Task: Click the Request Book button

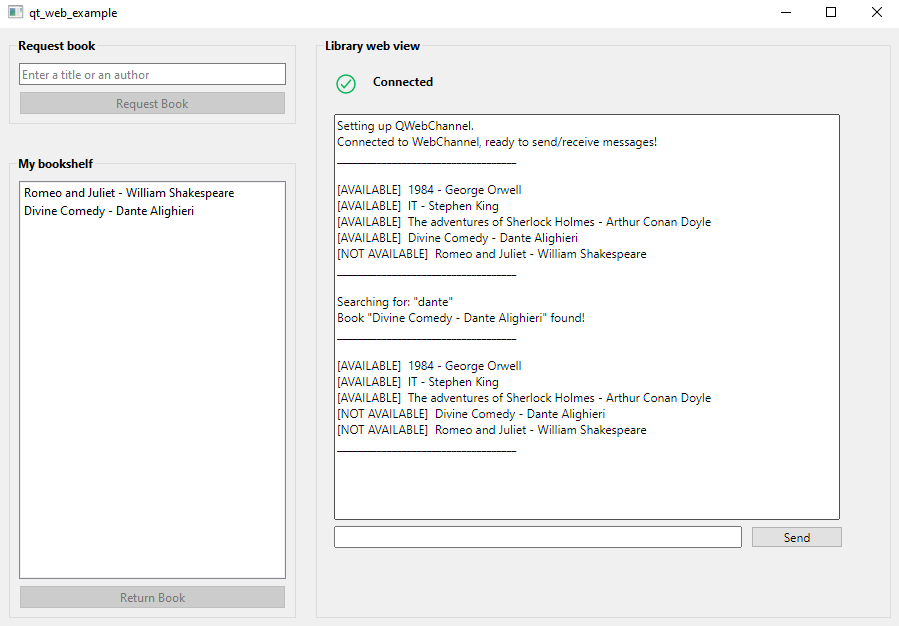Action: point(153,104)
